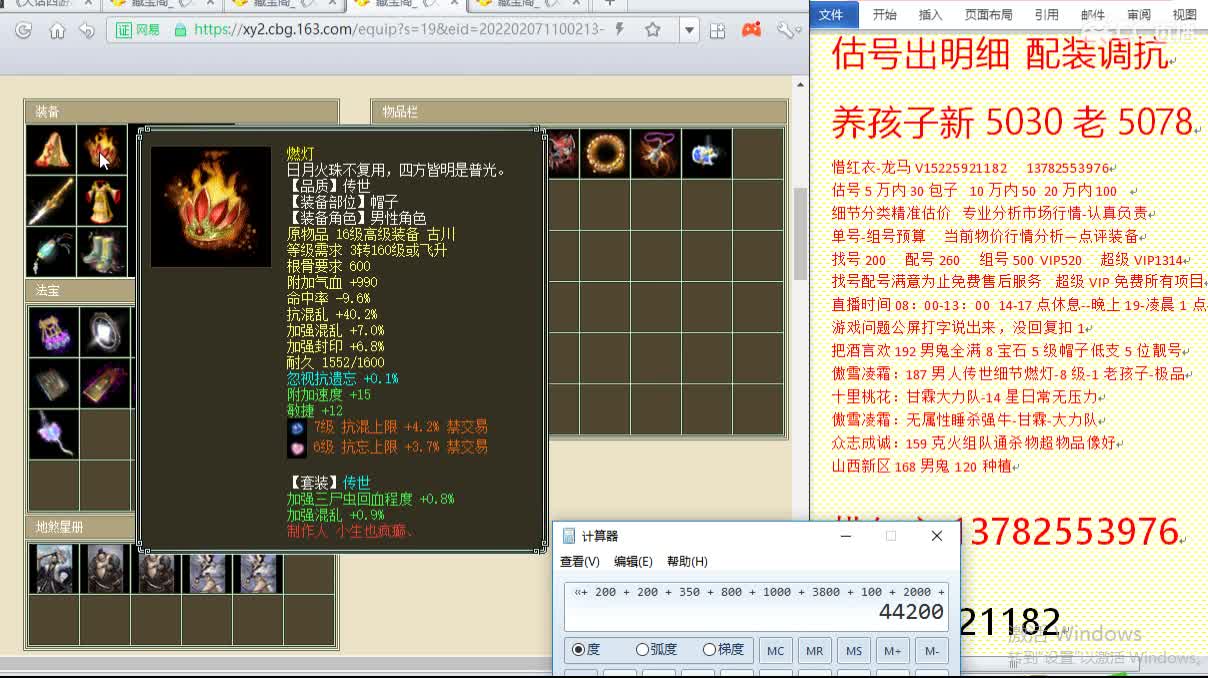This screenshot has width=1208, height=678.
Task: Open the browser extensions grid icon
Action: pos(717,31)
